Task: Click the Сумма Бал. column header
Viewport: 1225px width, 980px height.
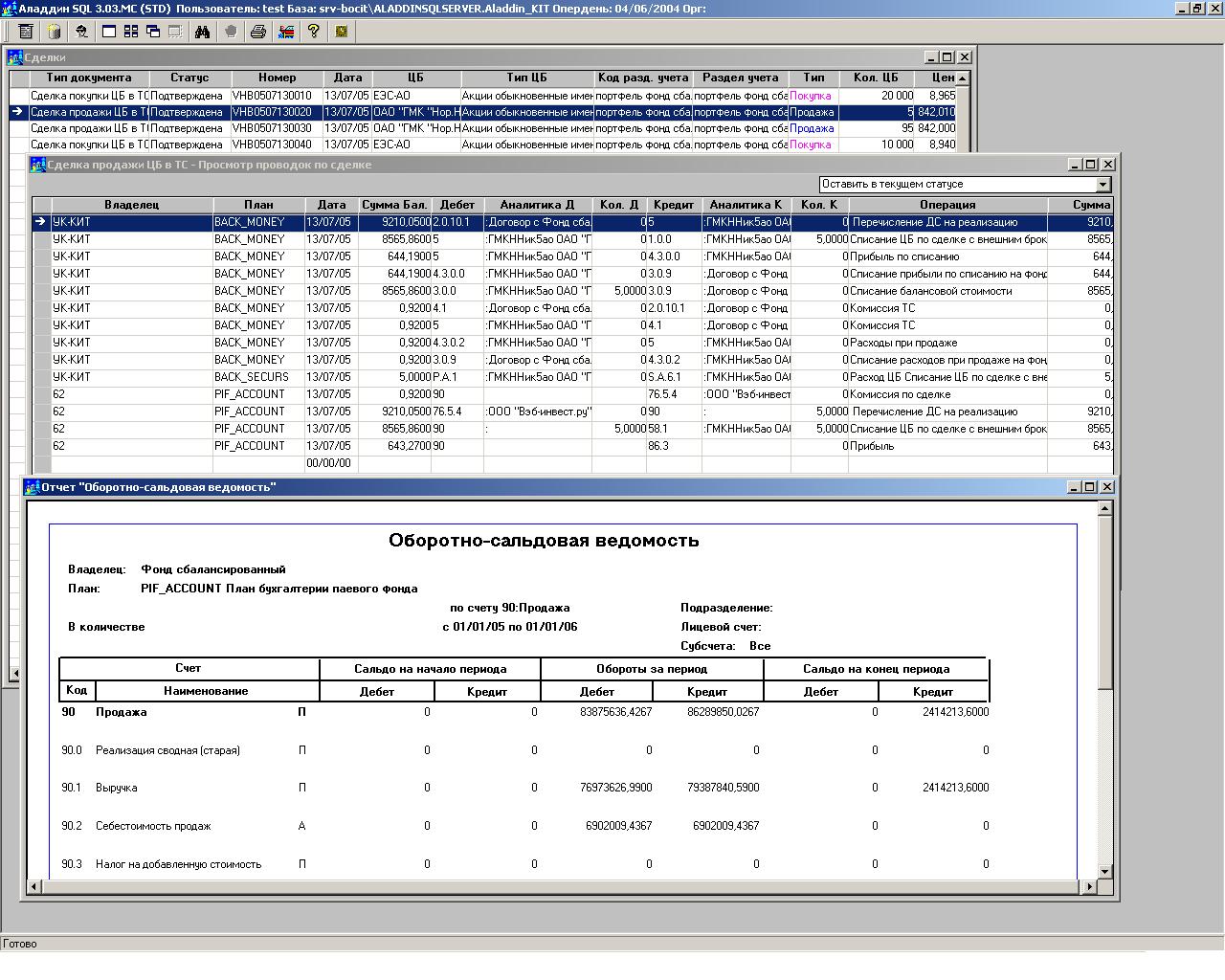Action: click(x=394, y=205)
